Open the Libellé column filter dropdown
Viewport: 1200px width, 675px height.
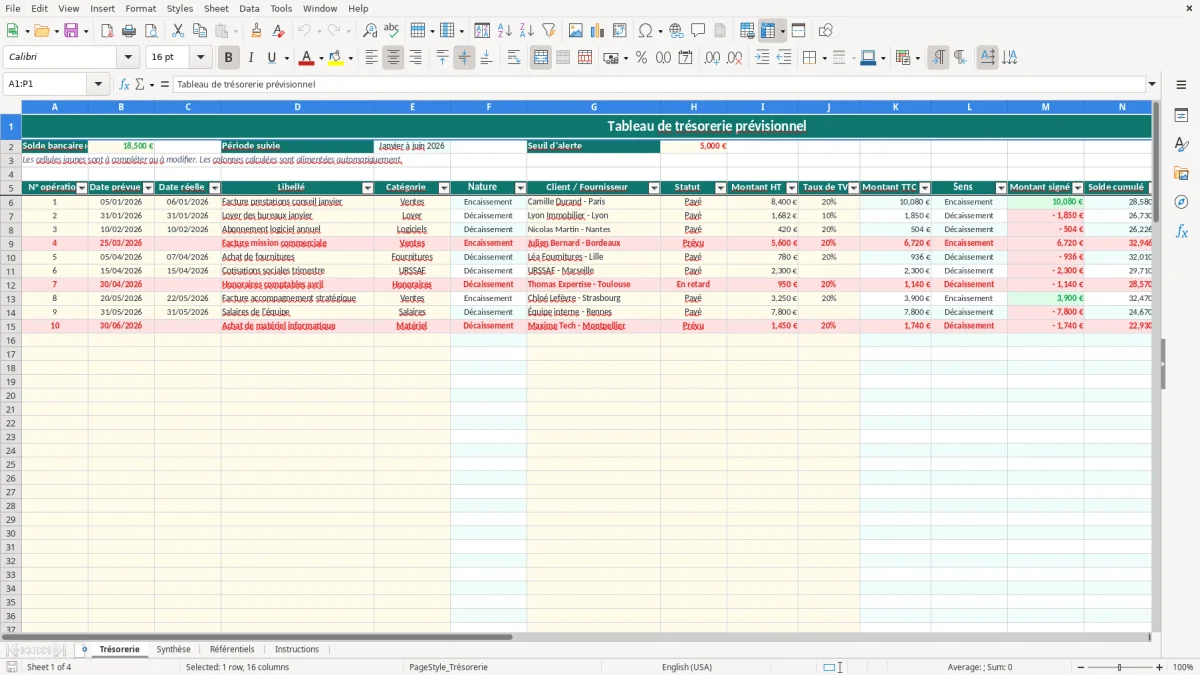(367, 188)
